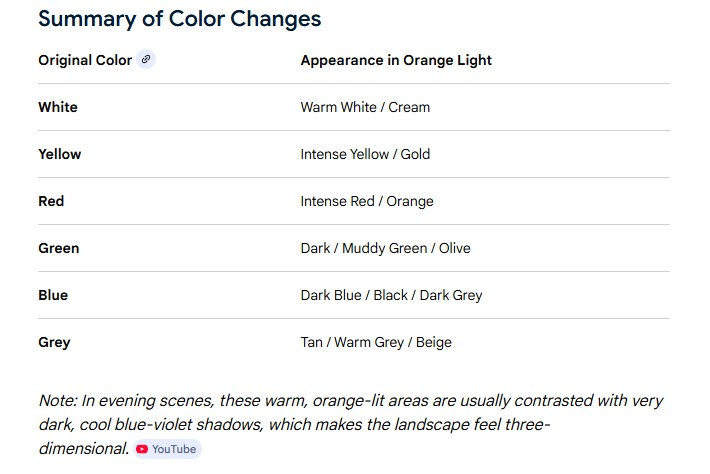Select the Yellow row label

[x=60, y=154]
